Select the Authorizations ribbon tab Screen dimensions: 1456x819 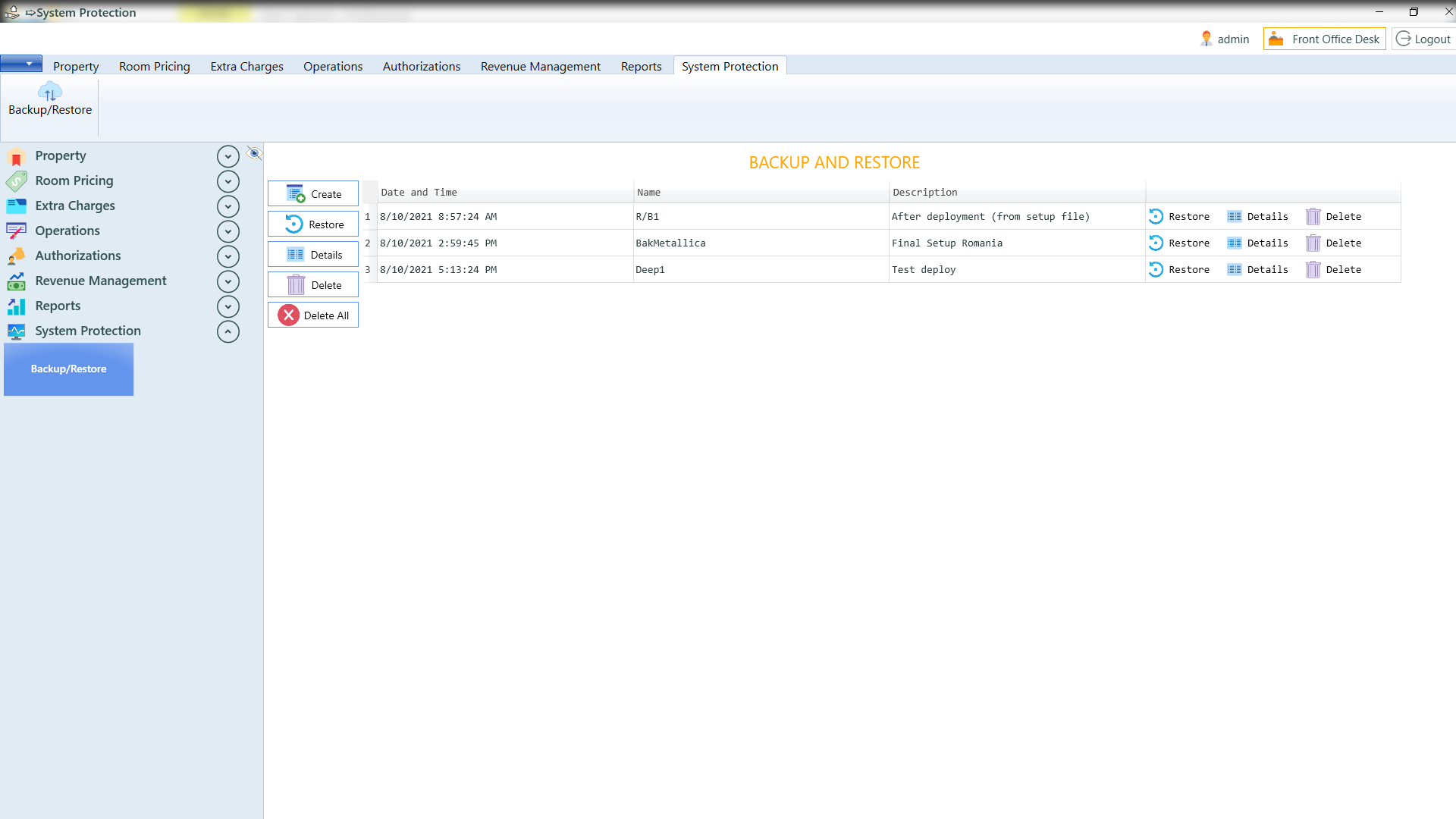422,66
